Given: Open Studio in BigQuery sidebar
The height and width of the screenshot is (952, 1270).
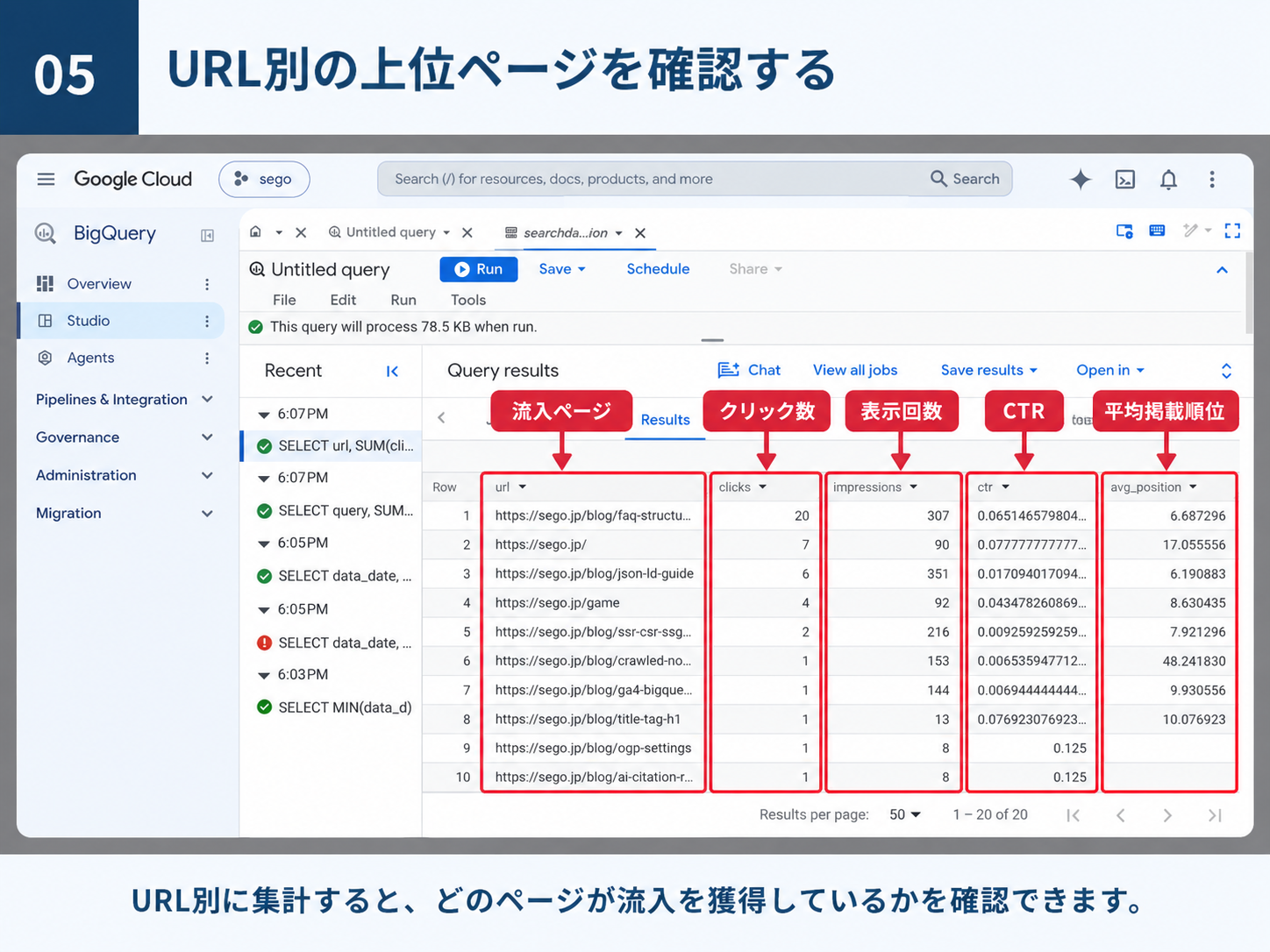Looking at the screenshot, I should coord(89,321).
